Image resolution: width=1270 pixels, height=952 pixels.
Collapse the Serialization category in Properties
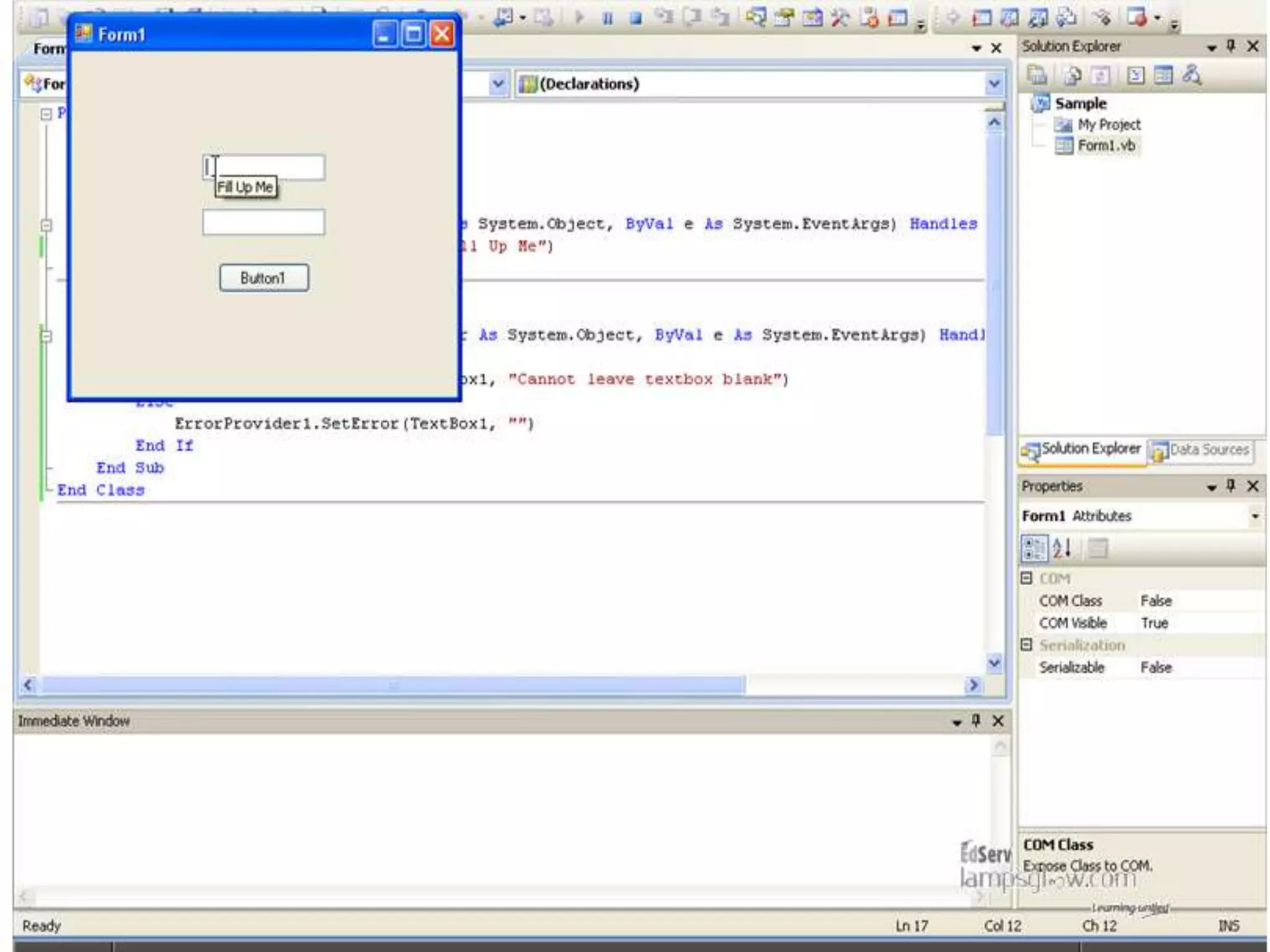coord(1027,645)
